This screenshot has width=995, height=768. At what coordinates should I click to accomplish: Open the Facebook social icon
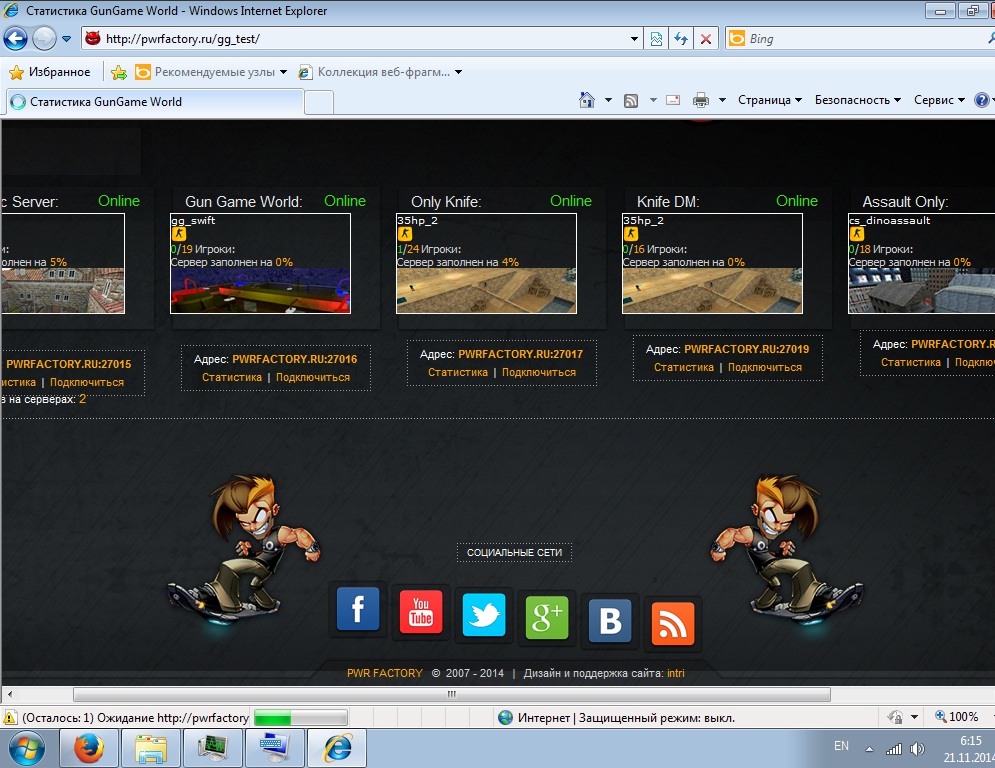point(358,610)
